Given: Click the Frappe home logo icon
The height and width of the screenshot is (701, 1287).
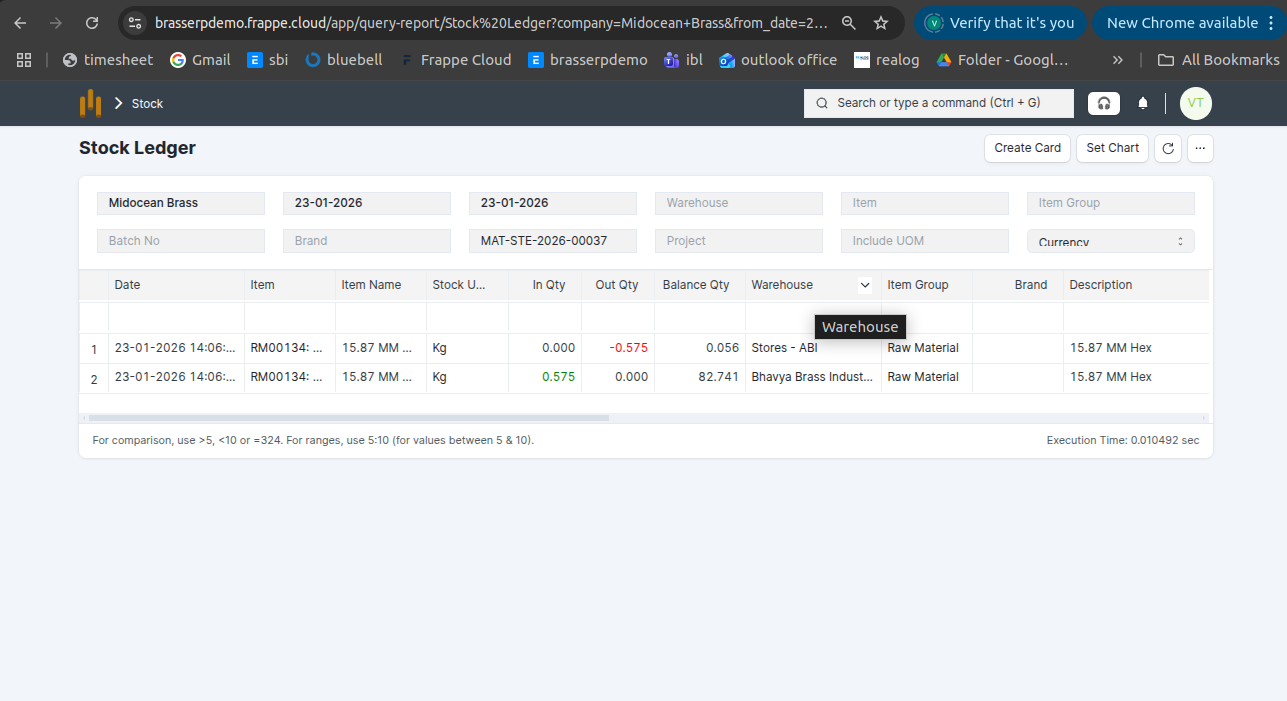Looking at the screenshot, I should point(91,103).
